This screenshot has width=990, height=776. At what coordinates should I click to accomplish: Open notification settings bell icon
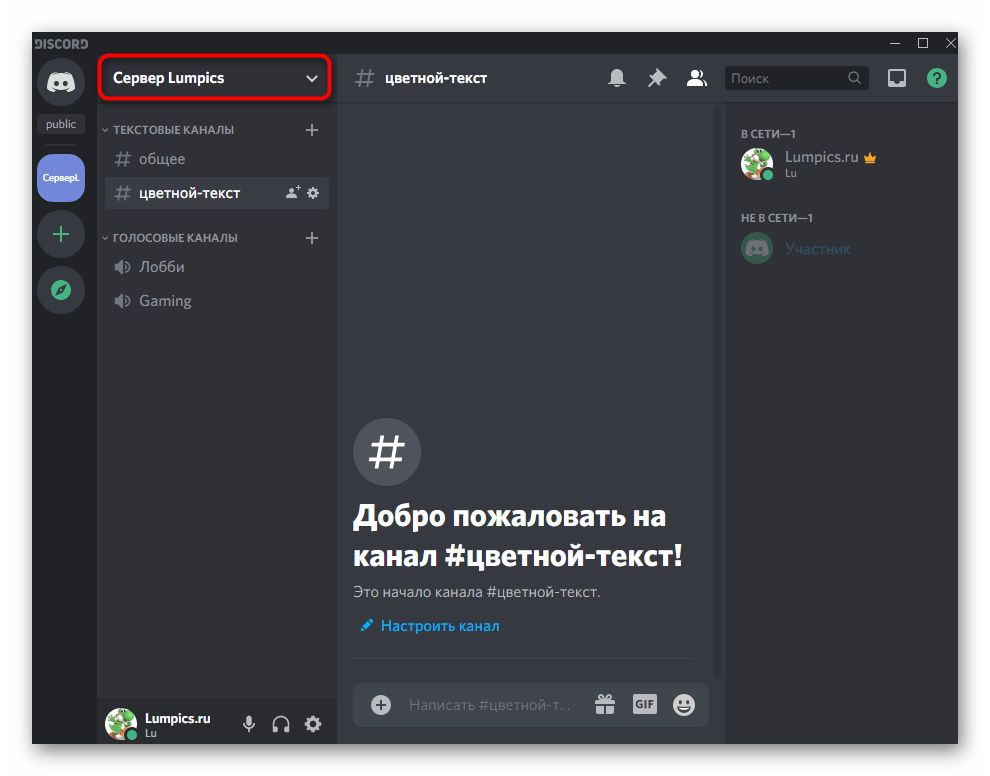[617, 78]
